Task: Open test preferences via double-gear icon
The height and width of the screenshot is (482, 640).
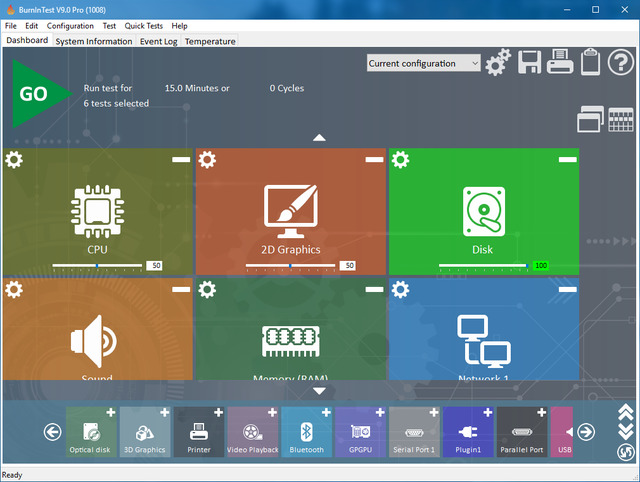Action: 498,64
